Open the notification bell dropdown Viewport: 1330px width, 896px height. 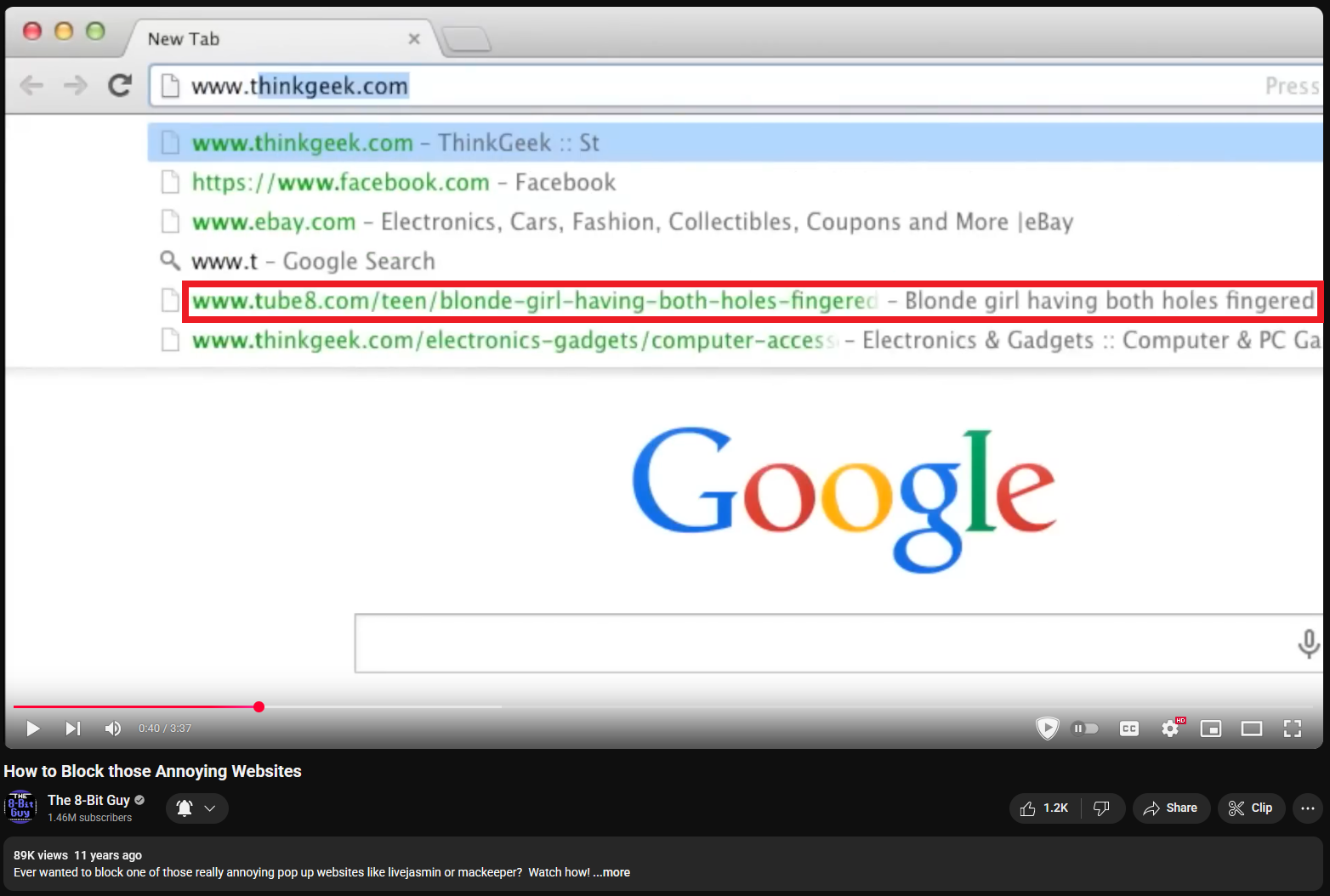point(196,808)
